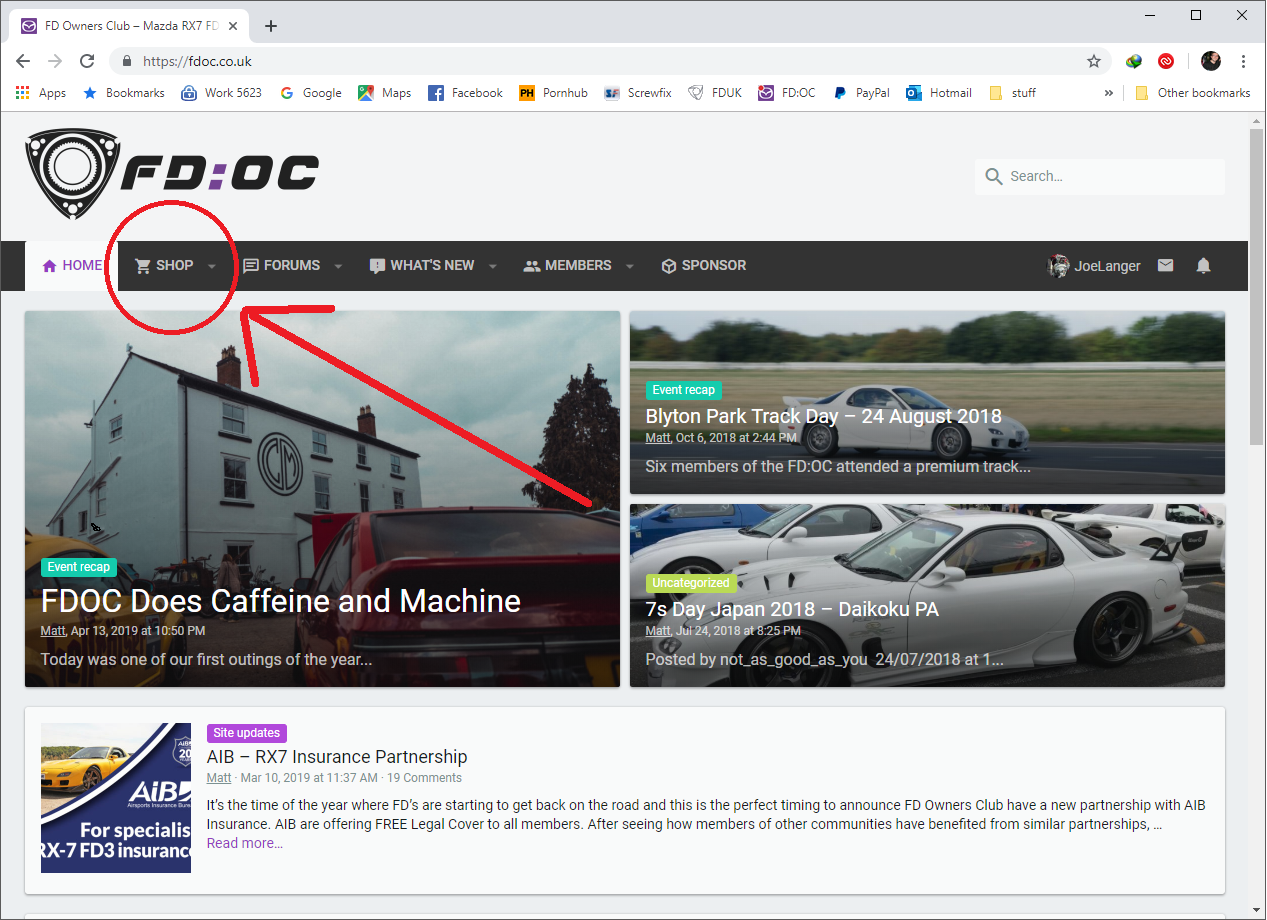This screenshot has height=920, width=1267.
Task: Open the Sponsor nav item
Action: pyautogui.click(x=704, y=266)
